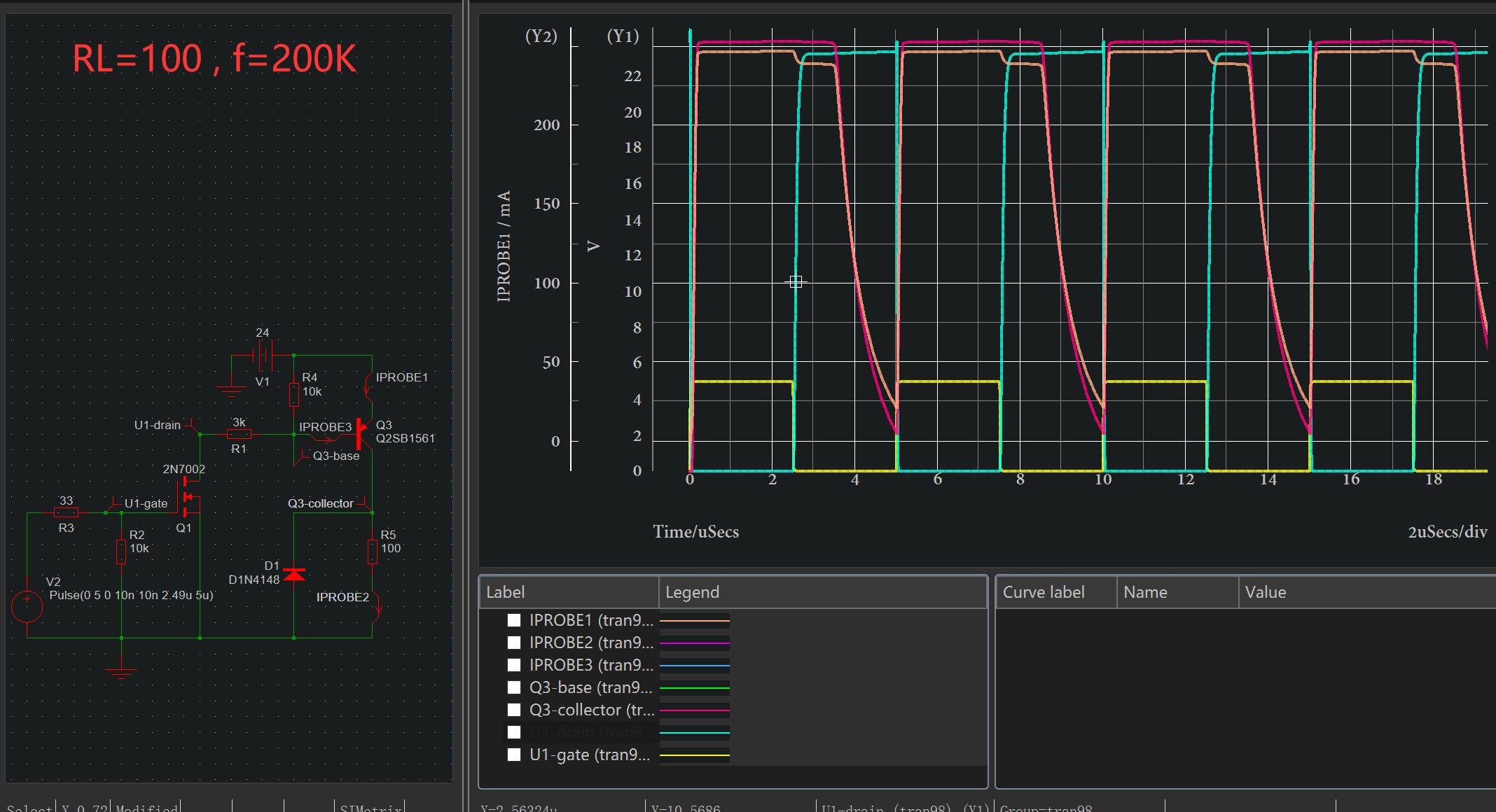Click the U1-gate yellow legend line
The height and width of the screenshot is (812, 1496).
694,755
